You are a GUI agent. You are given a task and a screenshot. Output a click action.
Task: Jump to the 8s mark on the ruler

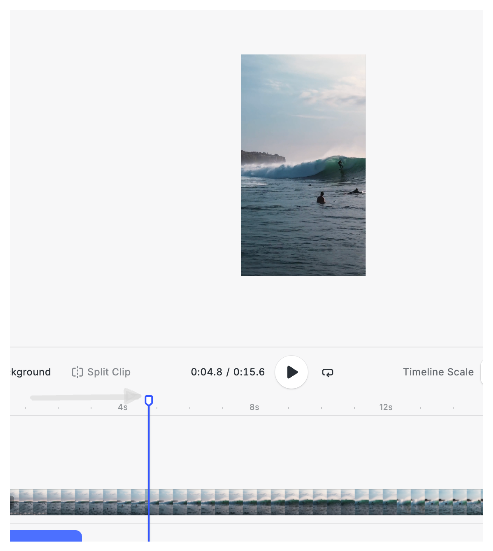254,407
